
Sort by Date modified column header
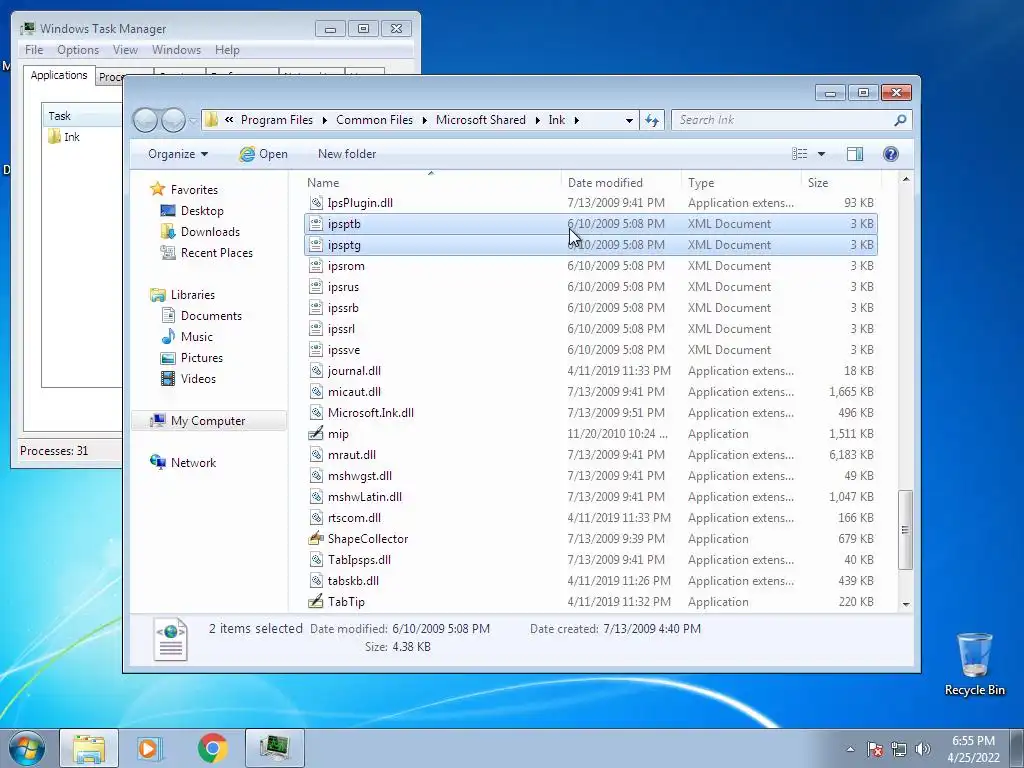(x=620, y=183)
